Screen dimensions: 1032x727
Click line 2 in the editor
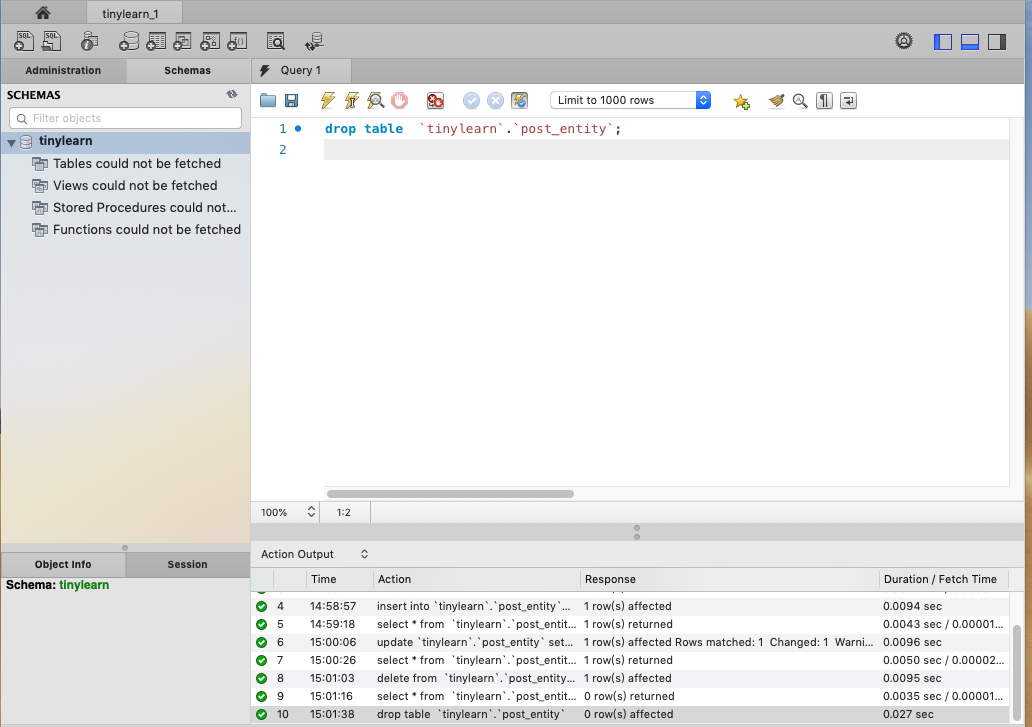[x=666, y=149]
